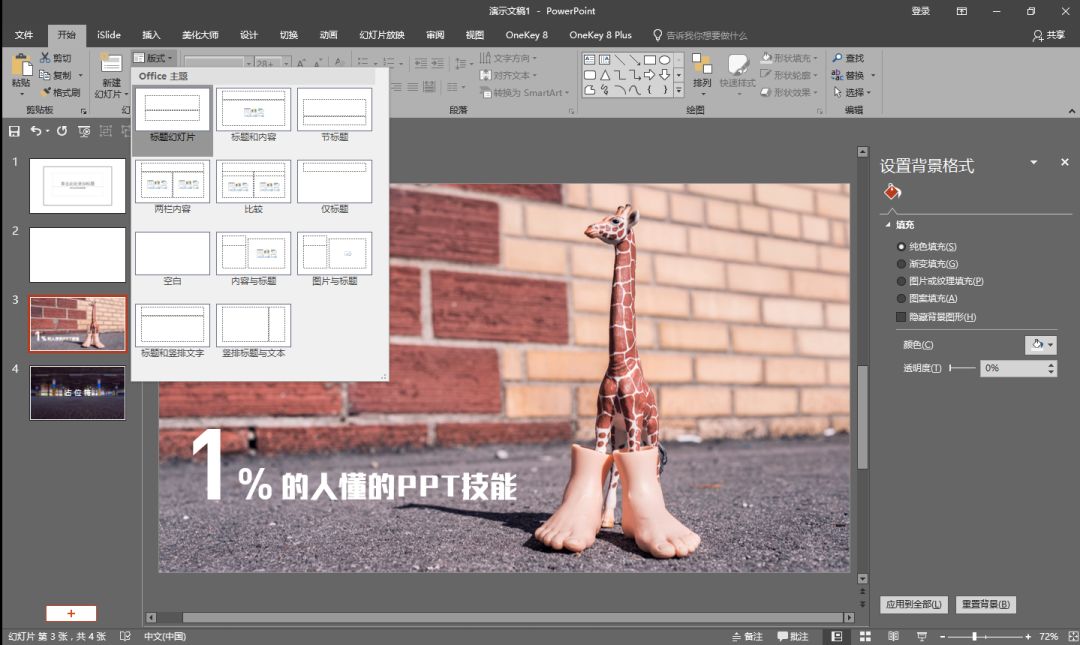1080x645 pixels.
Task: Click fit slide to window icon
Action: [1073, 636]
